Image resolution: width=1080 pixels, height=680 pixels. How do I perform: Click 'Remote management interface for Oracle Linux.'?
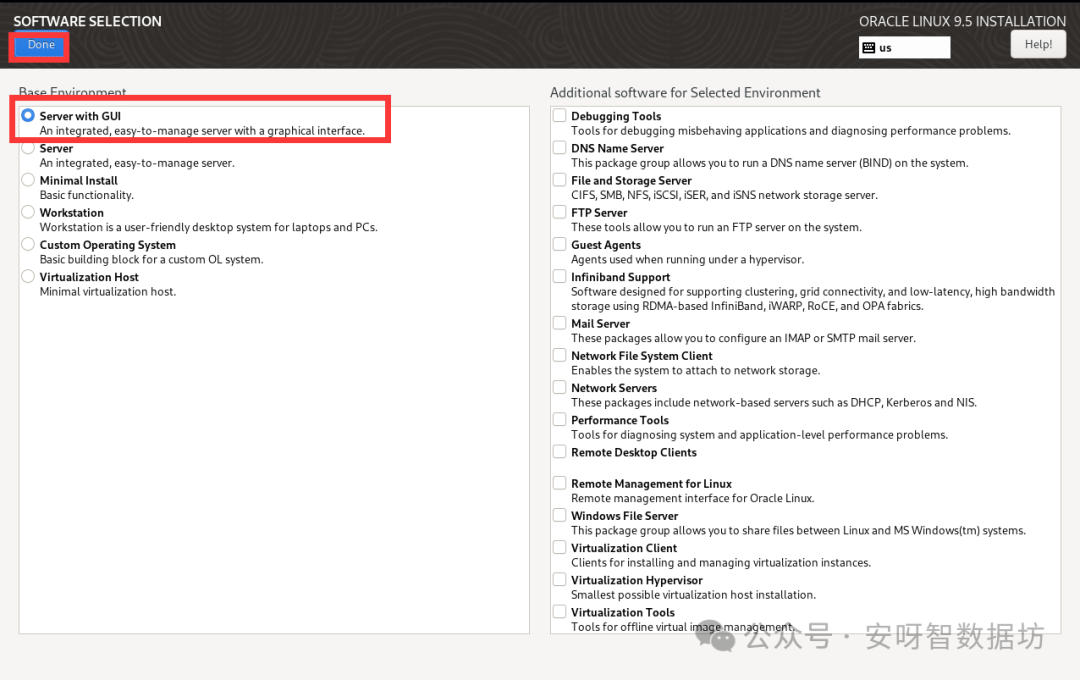[693, 498]
